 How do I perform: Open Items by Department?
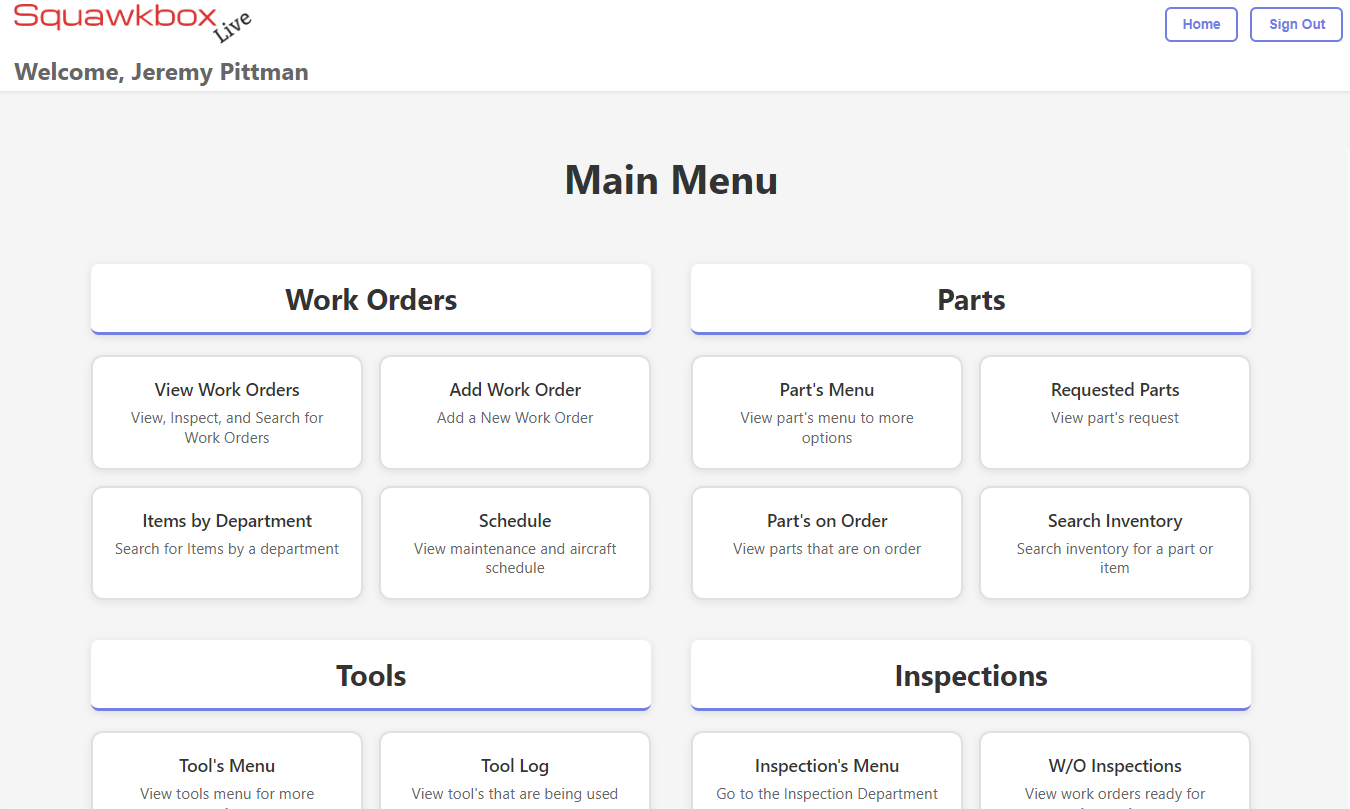[x=227, y=542]
